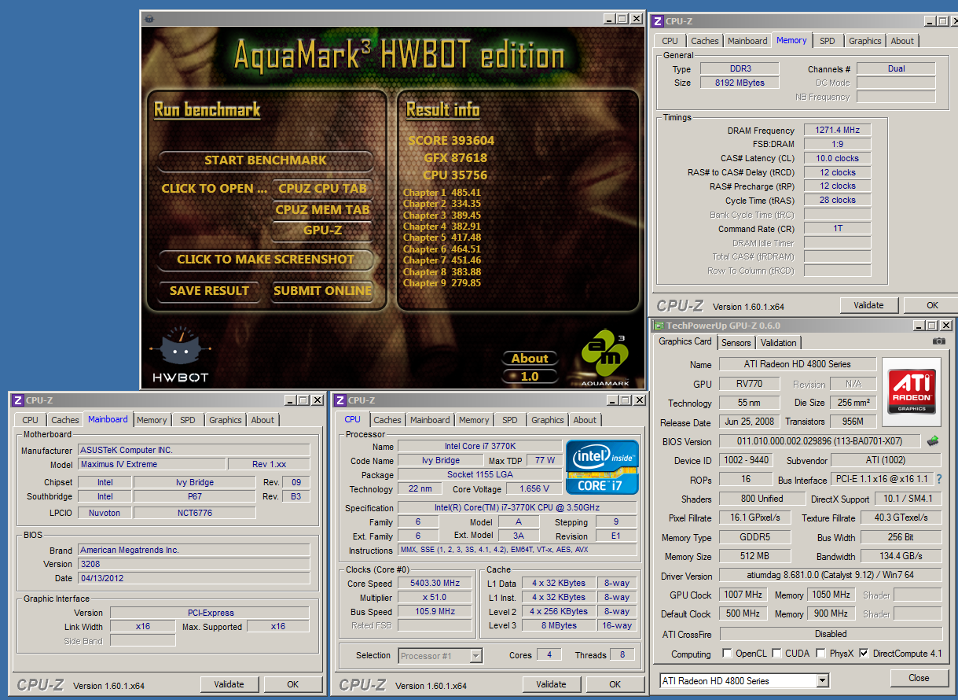Click the GPU-Z title bar icon
Screen dimensions: 958x700
coord(659,326)
